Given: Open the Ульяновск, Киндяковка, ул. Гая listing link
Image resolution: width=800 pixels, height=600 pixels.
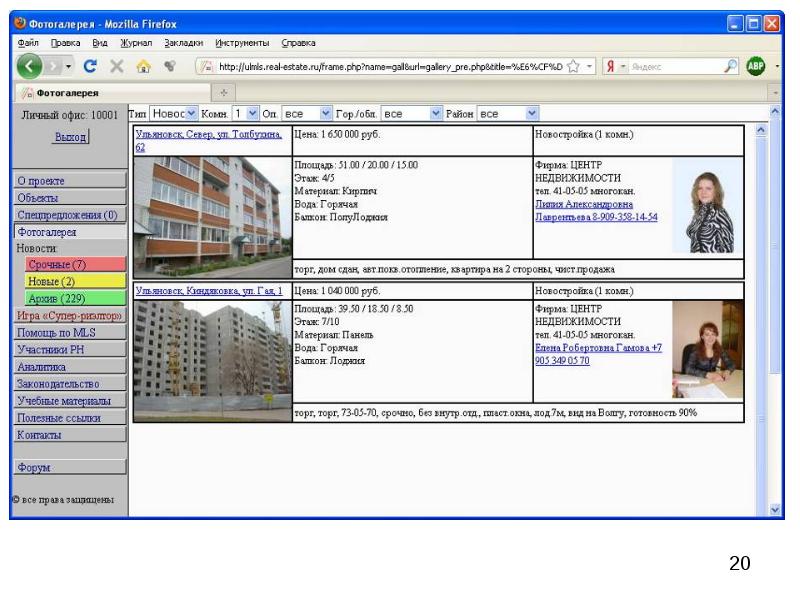Looking at the screenshot, I should pos(209,291).
